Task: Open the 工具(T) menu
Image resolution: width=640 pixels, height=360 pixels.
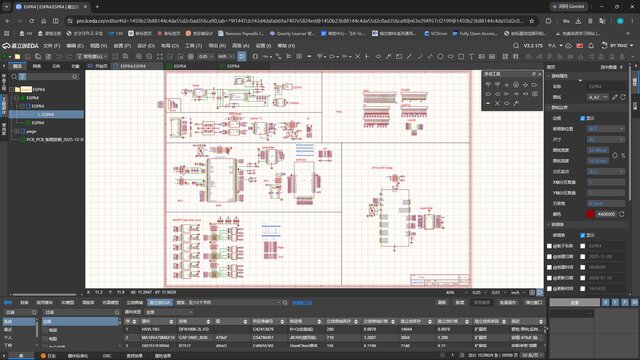Action: pyautogui.click(x=193, y=46)
